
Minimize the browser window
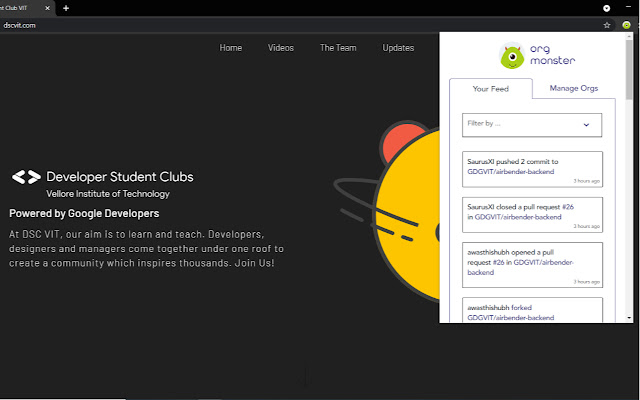point(628,7)
